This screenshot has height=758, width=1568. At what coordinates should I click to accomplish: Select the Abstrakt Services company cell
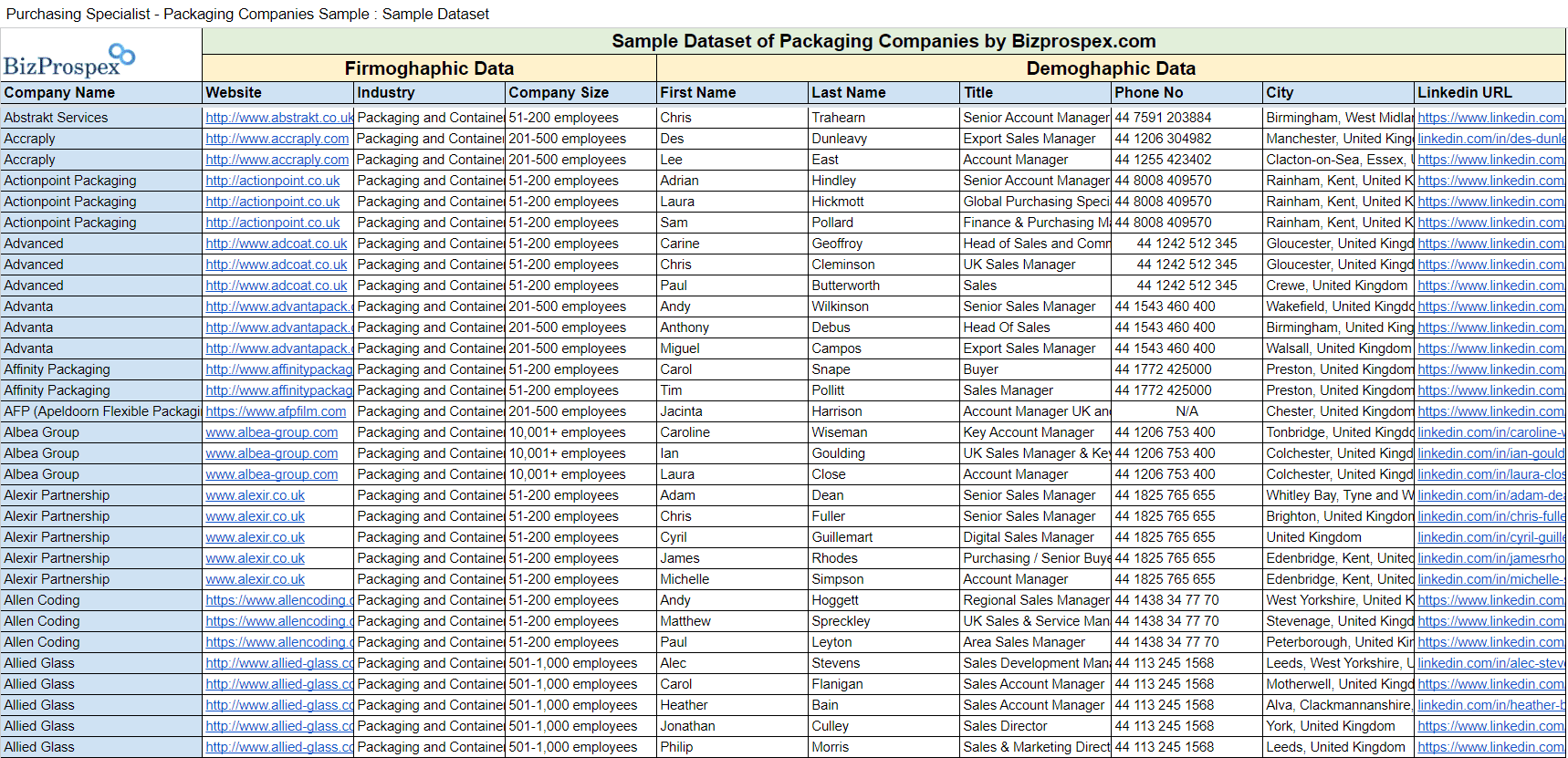[100, 118]
